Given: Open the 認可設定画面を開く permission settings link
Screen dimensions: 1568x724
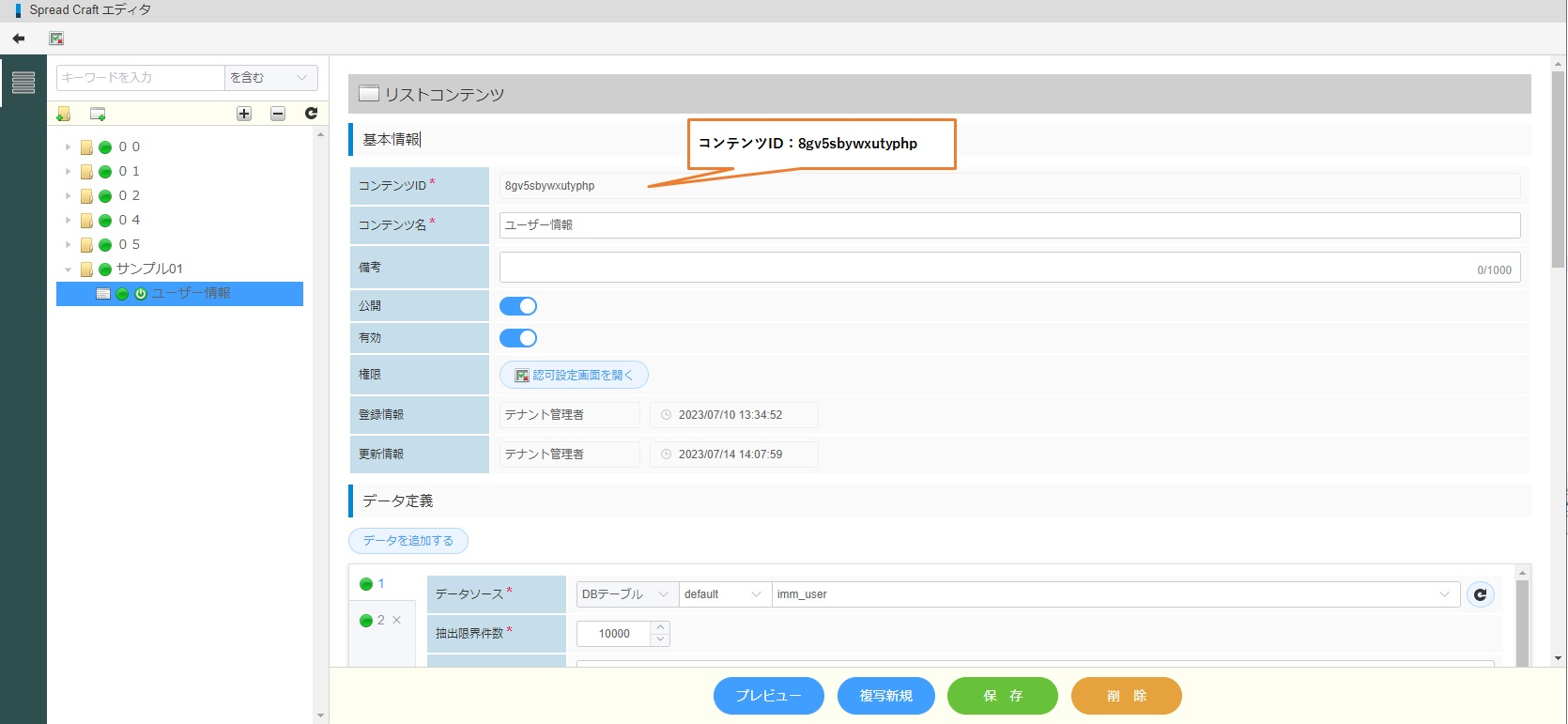Looking at the screenshot, I should tap(574, 375).
